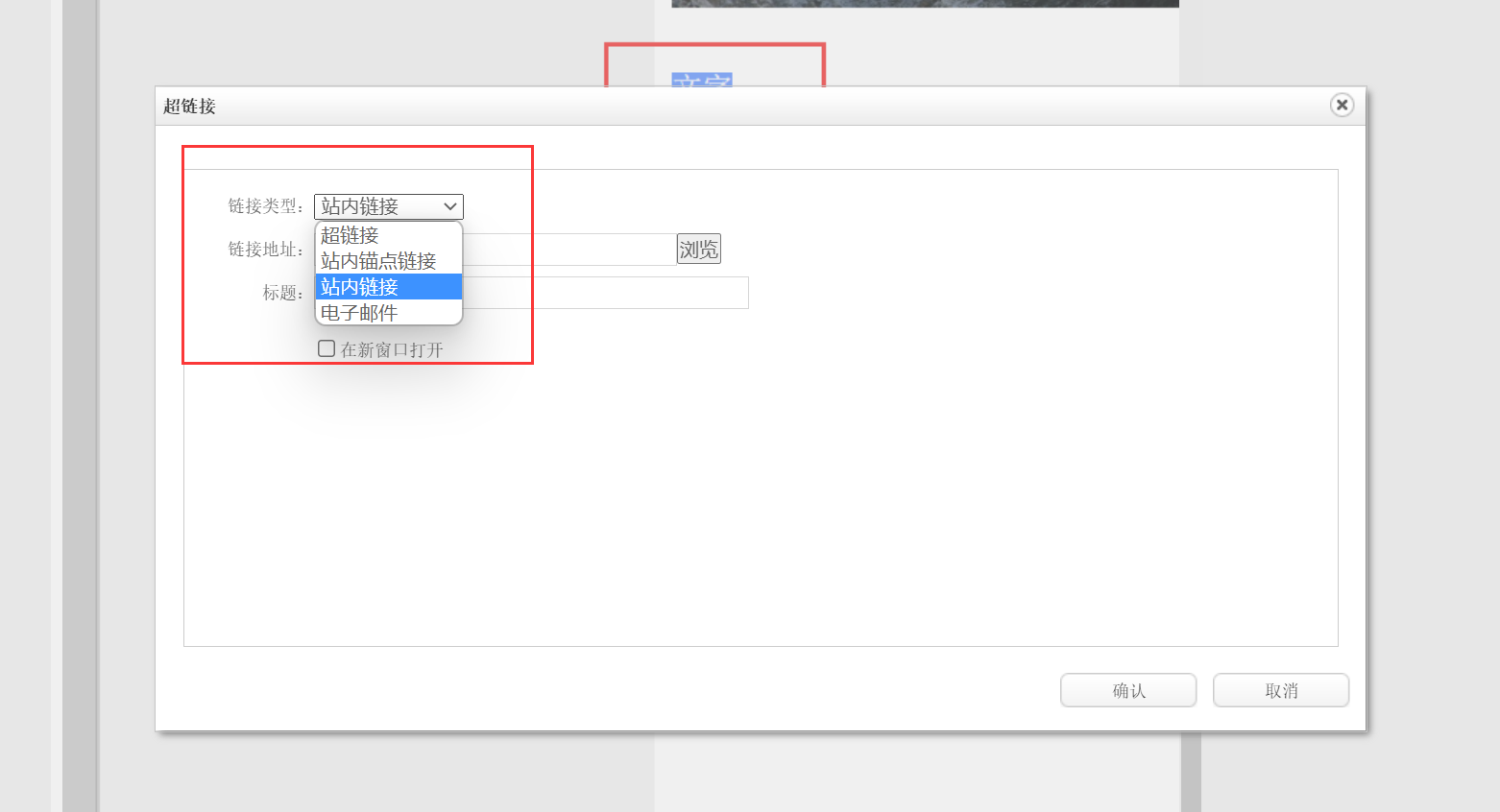Cancel the dialog using 取消
This screenshot has width=1500, height=812.
pos(1280,690)
